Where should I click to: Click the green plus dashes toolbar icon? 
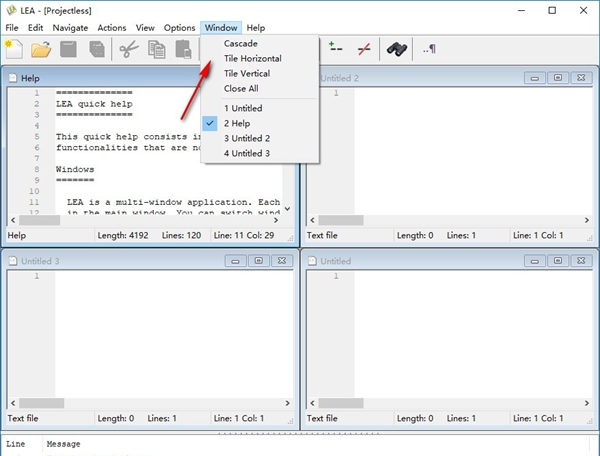(335, 47)
